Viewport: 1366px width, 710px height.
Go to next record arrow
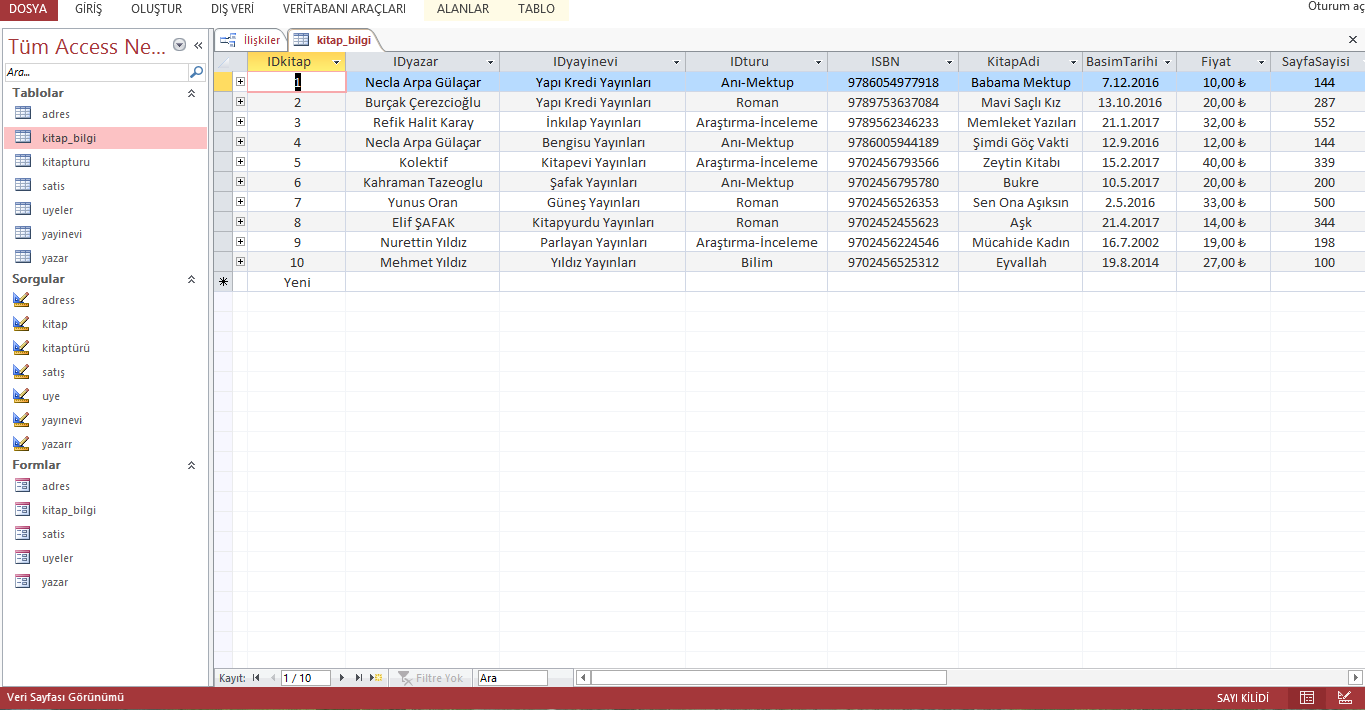point(342,678)
